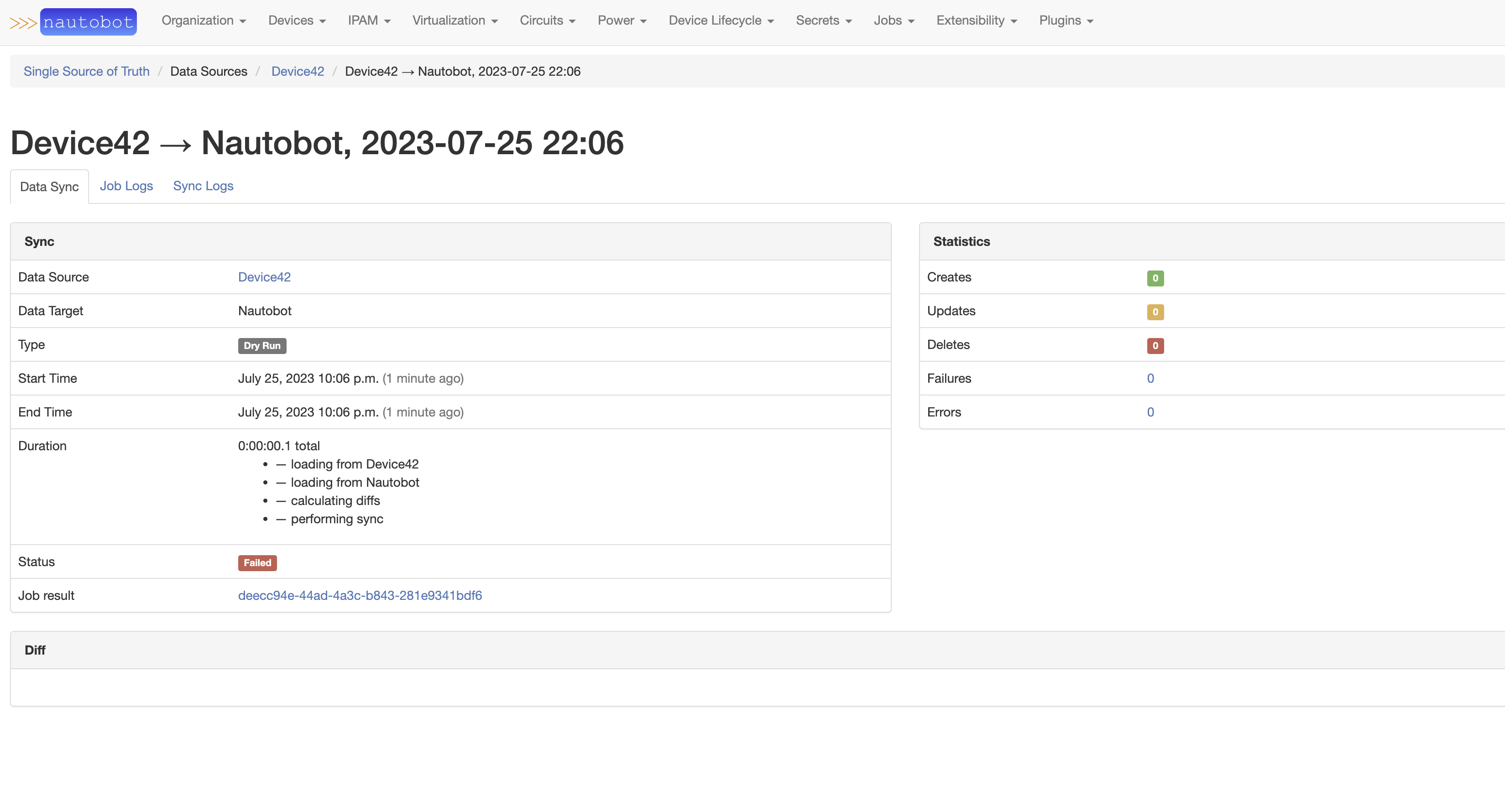Switch to the Sync Logs tab

[203, 186]
